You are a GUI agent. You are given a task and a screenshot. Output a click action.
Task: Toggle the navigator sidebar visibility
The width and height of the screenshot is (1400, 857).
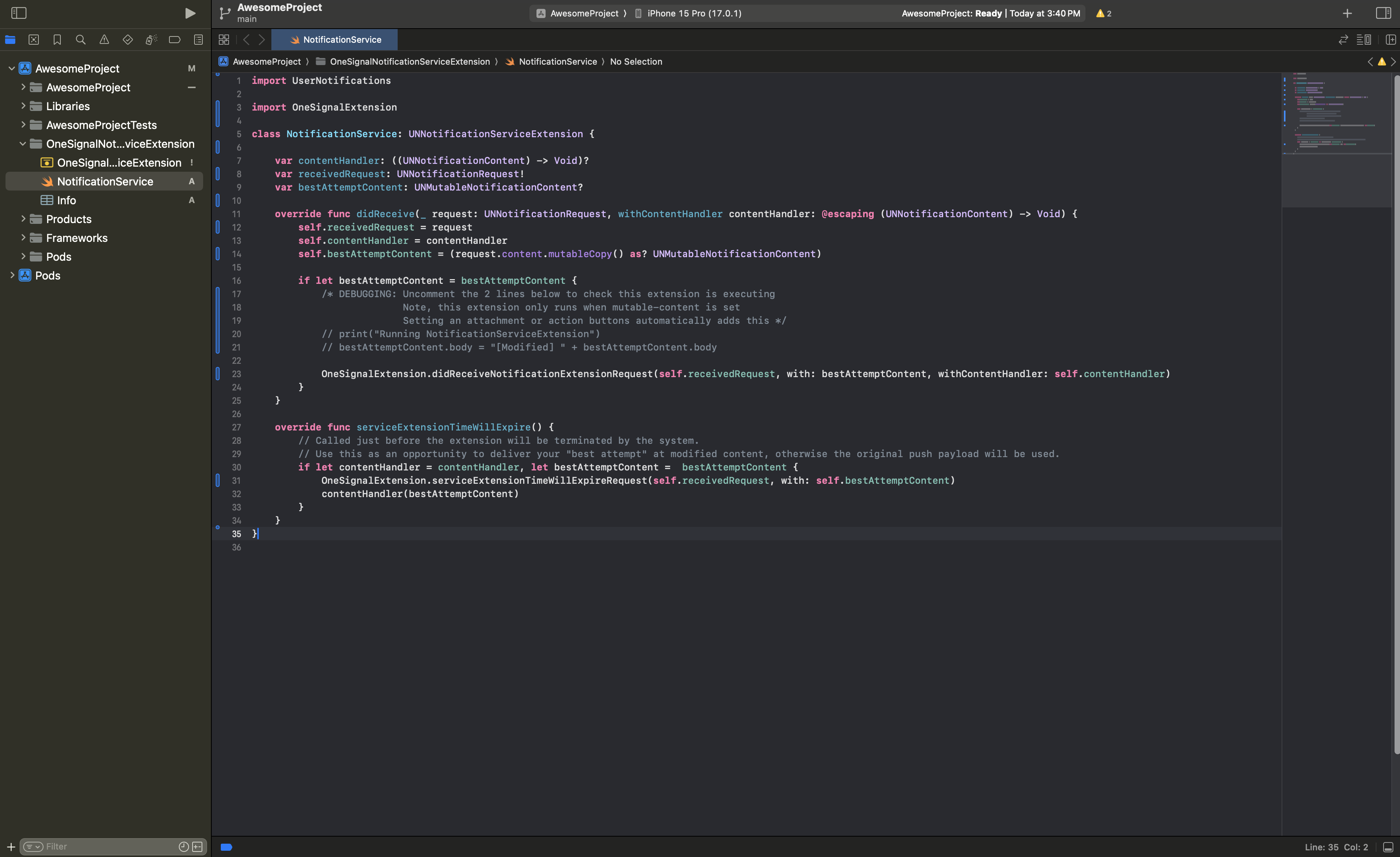tap(19, 13)
